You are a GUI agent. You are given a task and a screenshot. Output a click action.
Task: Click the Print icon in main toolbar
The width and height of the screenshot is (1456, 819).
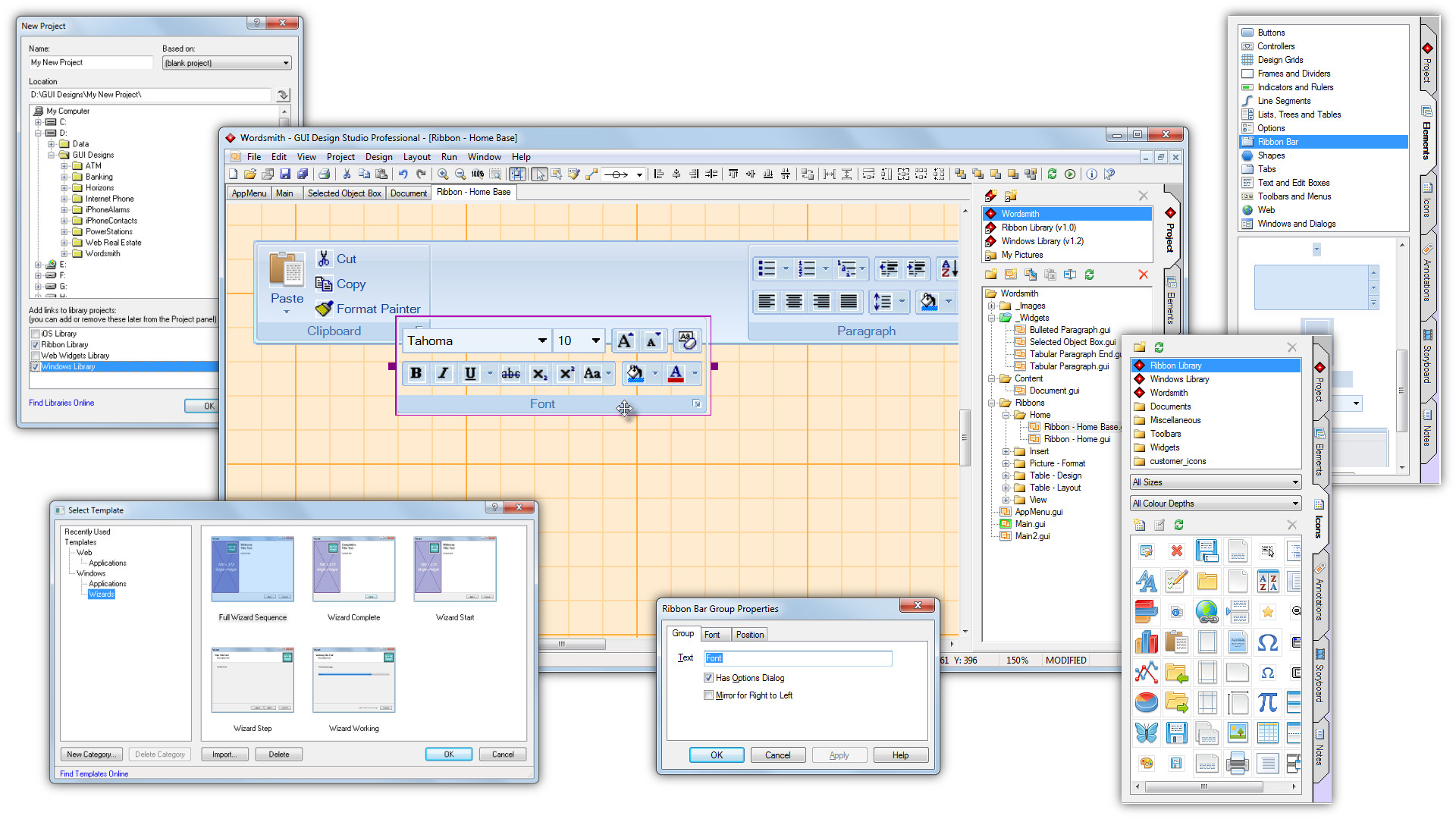coord(324,174)
